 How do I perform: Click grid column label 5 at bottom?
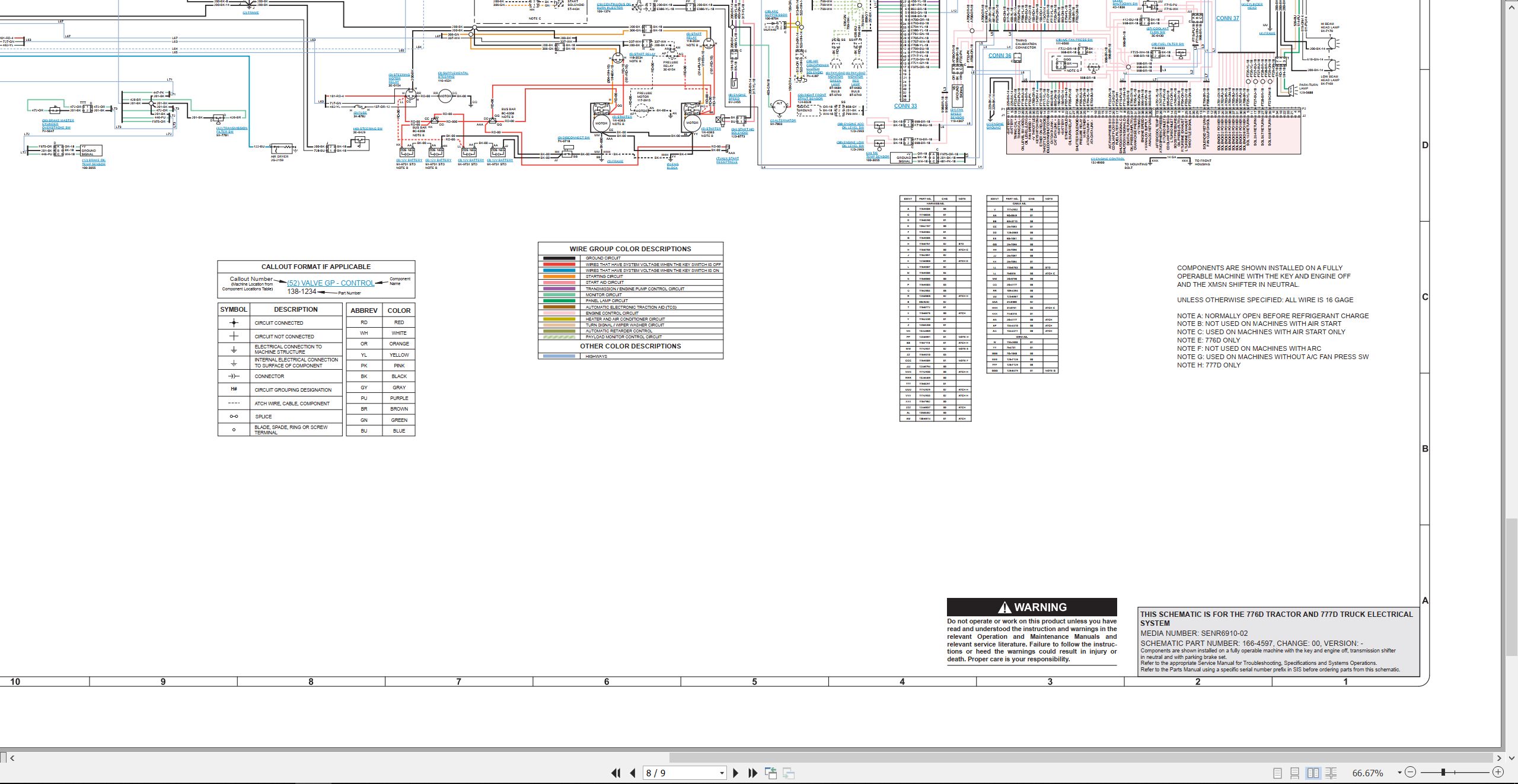[x=754, y=682]
